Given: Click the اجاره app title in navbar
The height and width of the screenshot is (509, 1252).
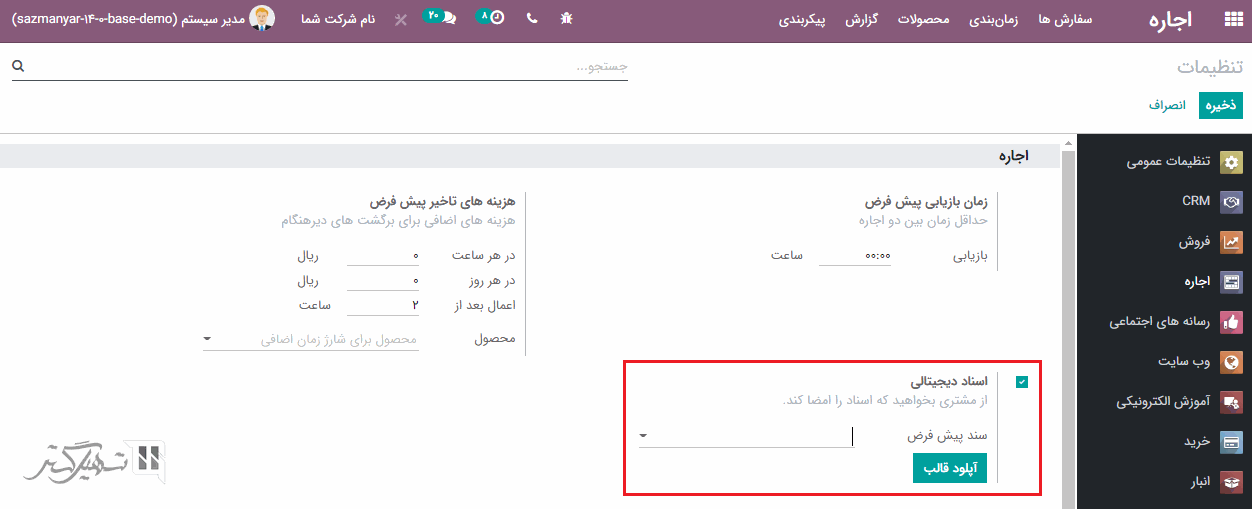Looking at the screenshot, I should click(x=1170, y=20).
